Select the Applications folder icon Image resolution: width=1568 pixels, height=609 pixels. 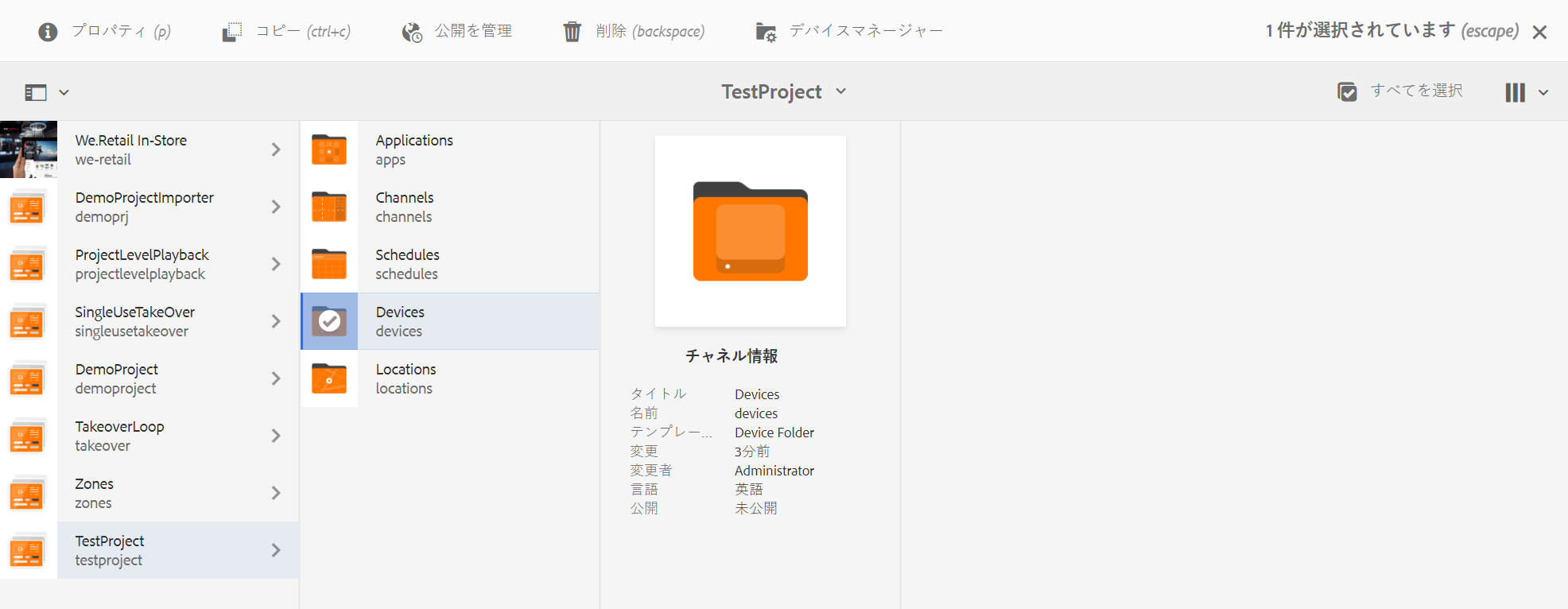(329, 149)
